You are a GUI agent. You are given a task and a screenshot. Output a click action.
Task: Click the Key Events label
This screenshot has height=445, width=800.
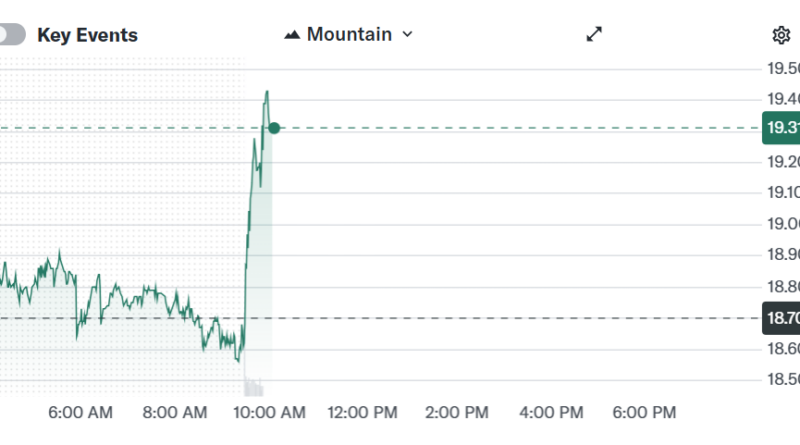click(x=87, y=35)
